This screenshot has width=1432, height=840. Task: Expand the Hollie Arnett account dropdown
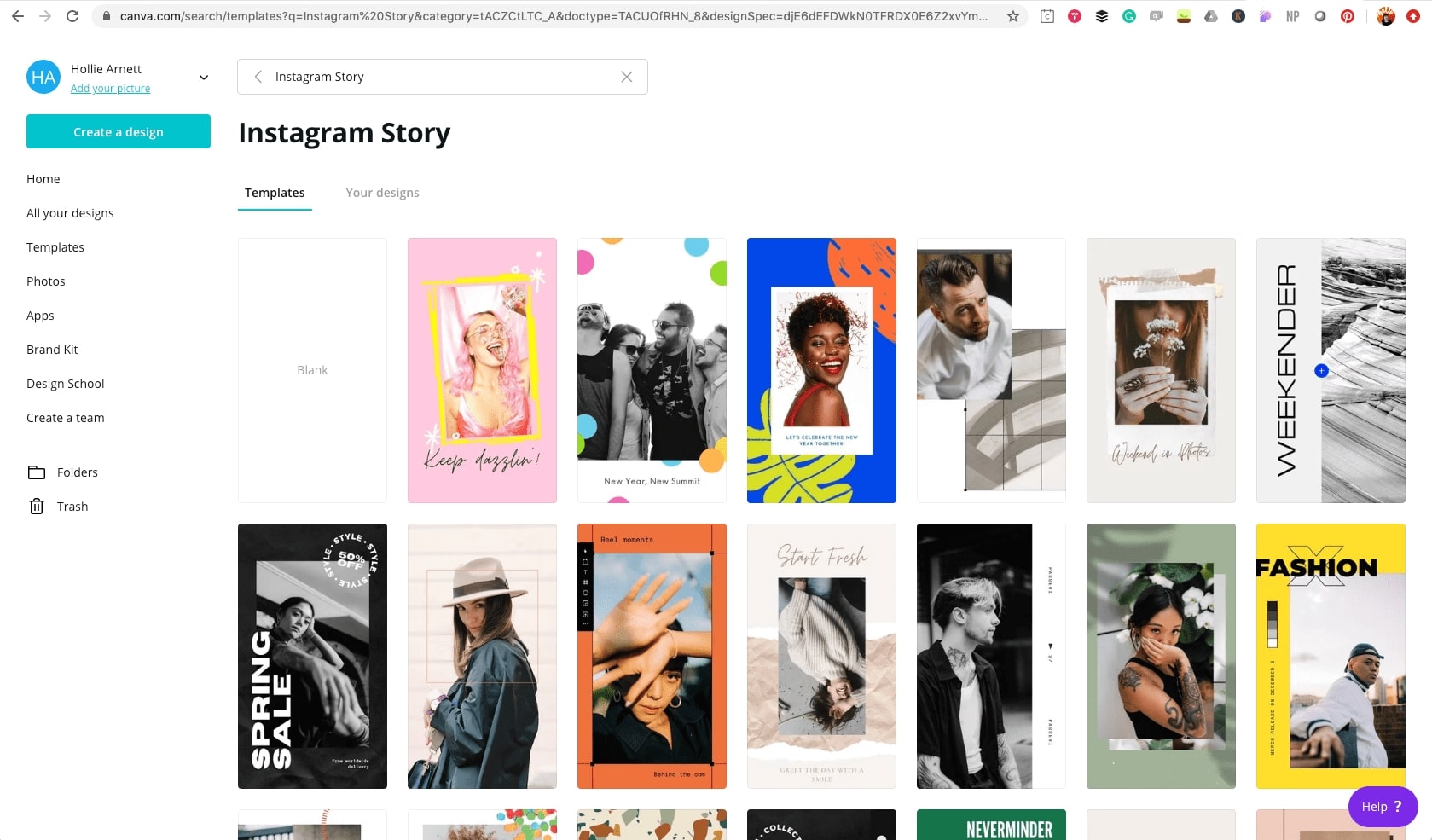(x=204, y=78)
